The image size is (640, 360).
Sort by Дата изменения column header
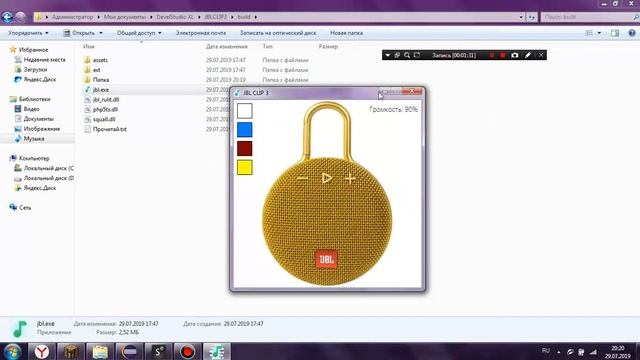[x=227, y=47]
